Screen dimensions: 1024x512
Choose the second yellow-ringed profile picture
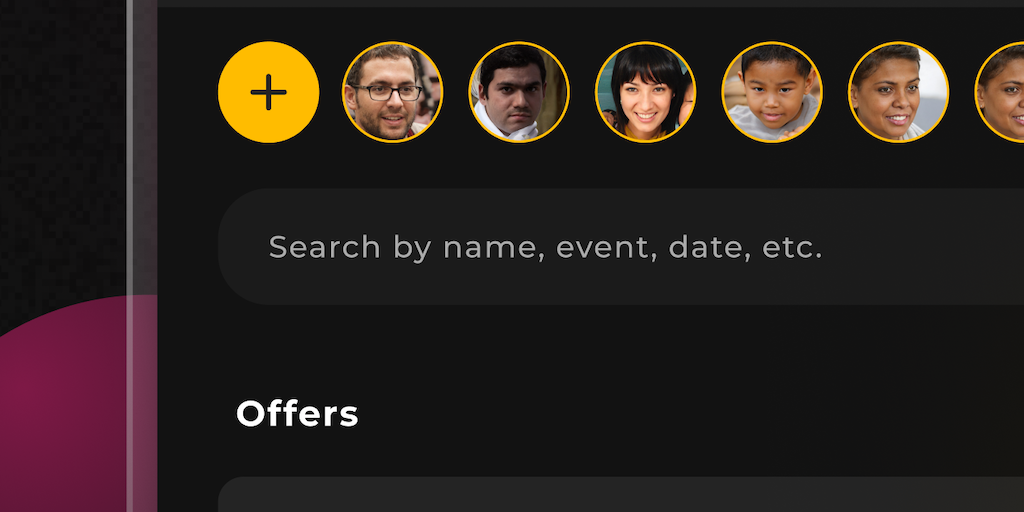click(519, 92)
